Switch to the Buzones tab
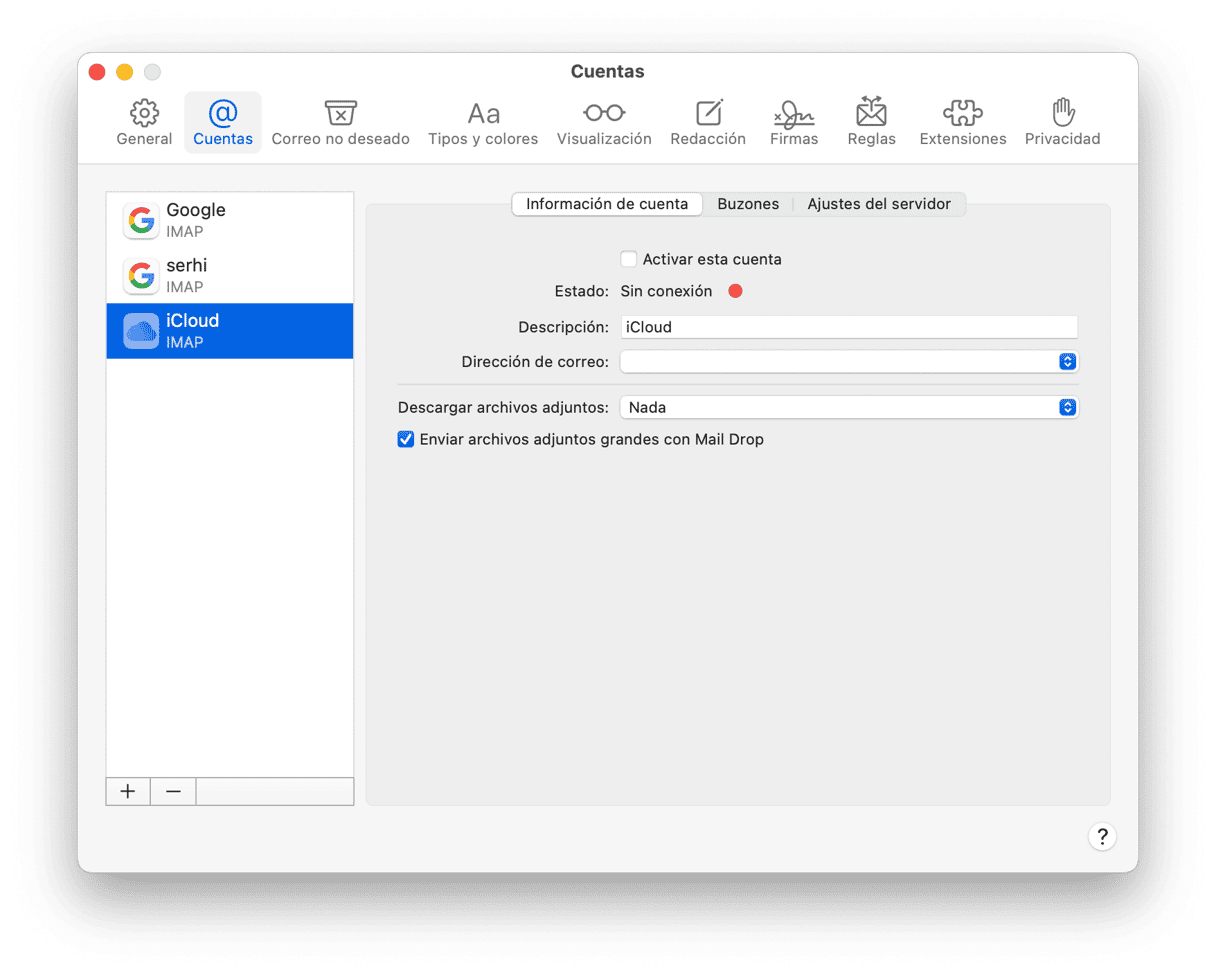 point(748,204)
